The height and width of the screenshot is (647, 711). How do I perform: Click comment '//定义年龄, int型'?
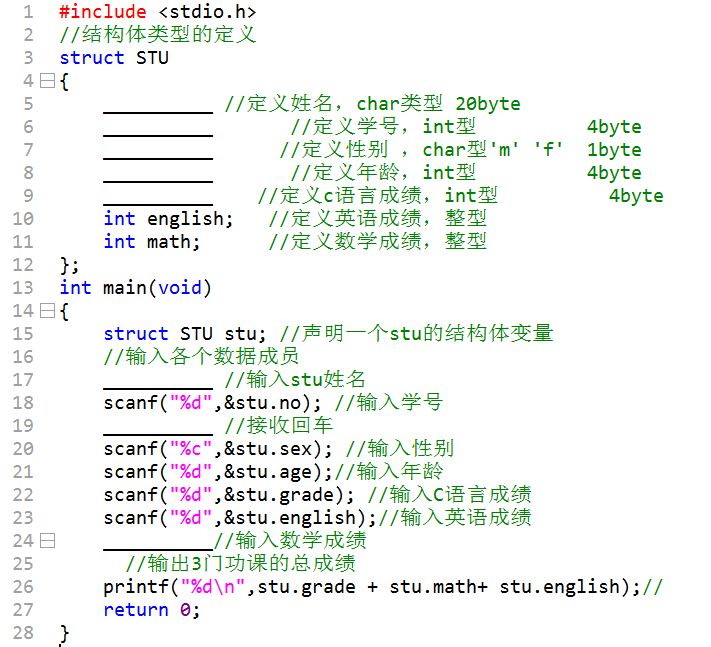383,173
